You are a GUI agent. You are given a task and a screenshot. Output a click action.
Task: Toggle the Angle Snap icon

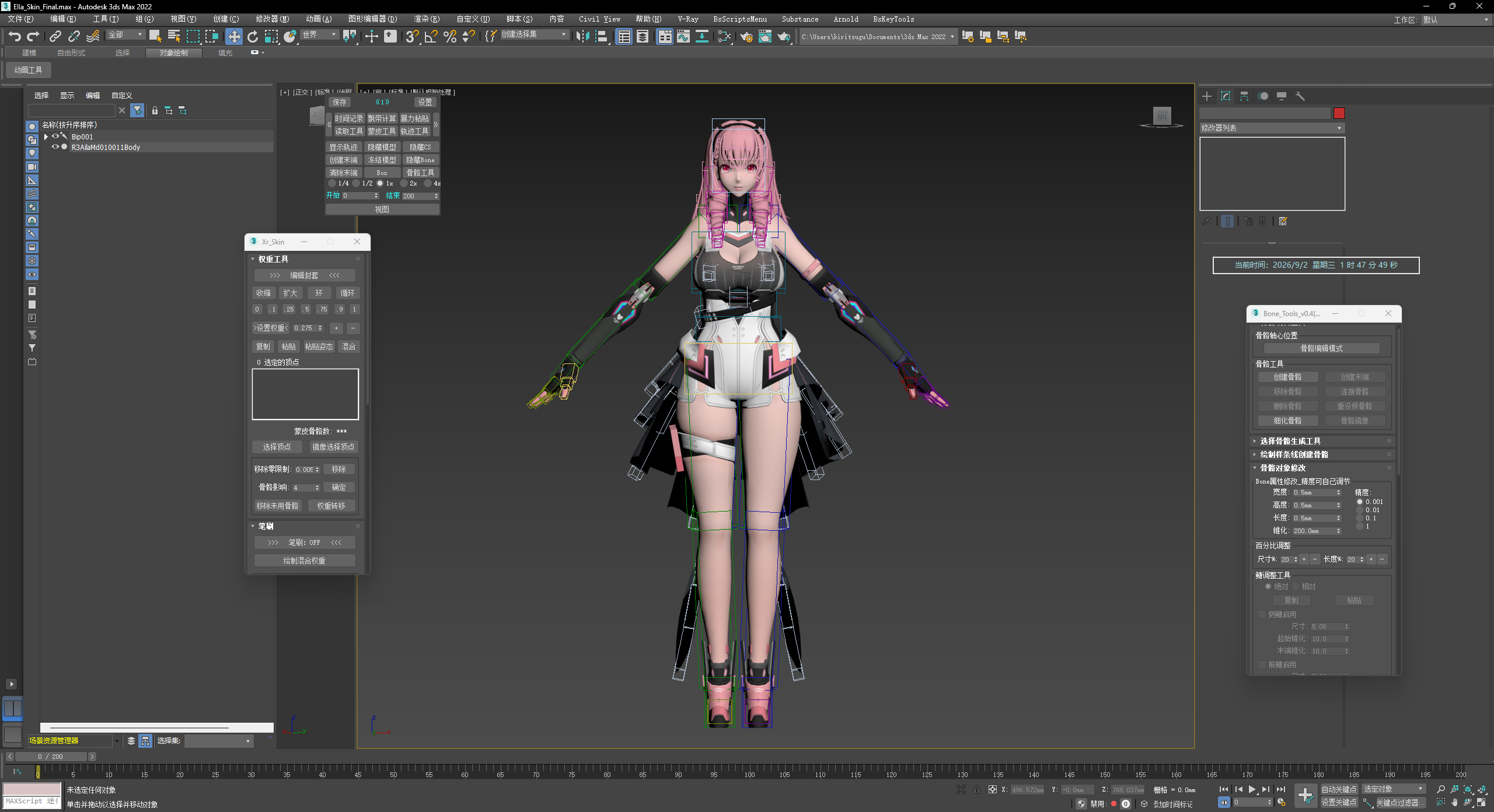pos(431,37)
